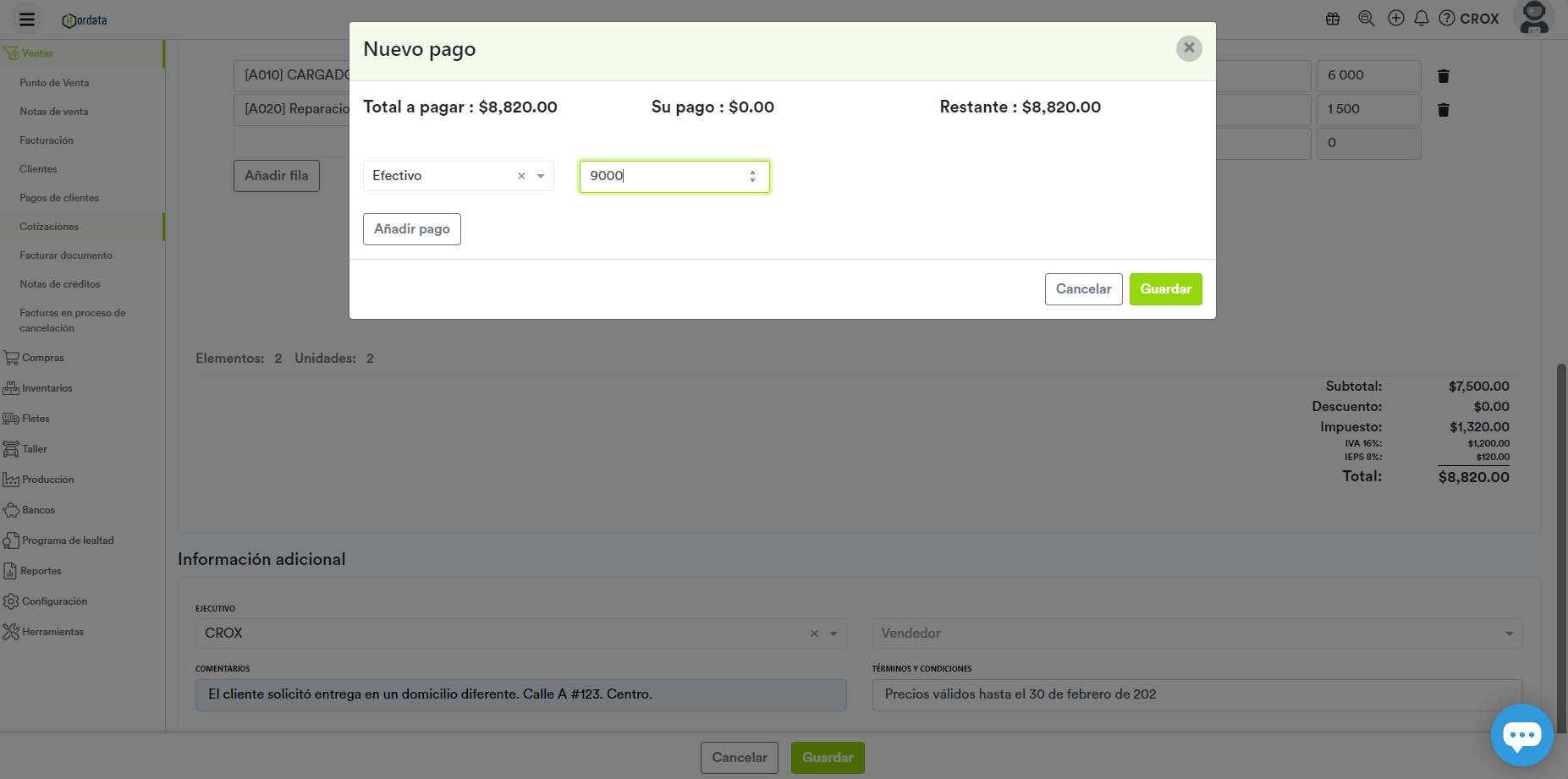Image resolution: width=1568 pixels, height=779 pixels.
Task: Delete the row with quantity 6 000
Action: coord(1444,76)
